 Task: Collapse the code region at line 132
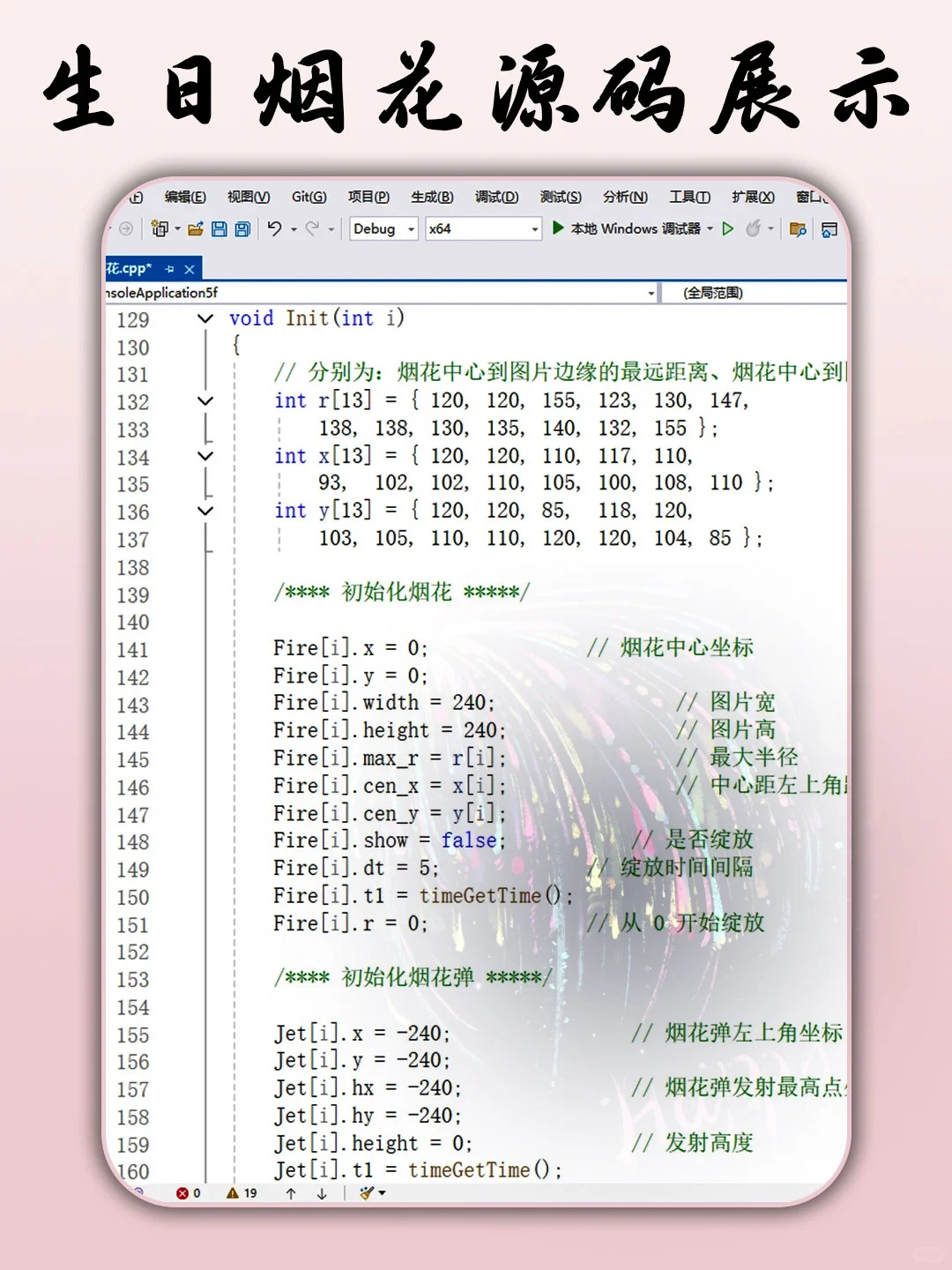(x=205, y=401)
